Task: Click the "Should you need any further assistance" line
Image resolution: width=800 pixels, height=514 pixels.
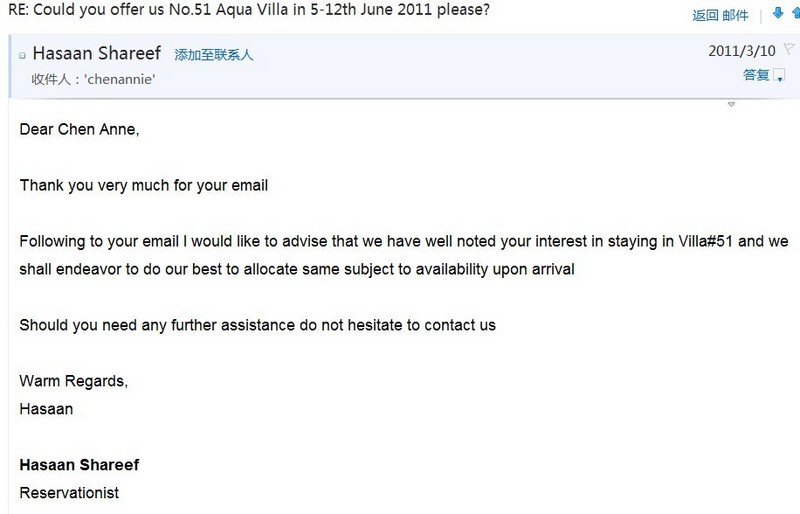Action: (x=257, y=325)
